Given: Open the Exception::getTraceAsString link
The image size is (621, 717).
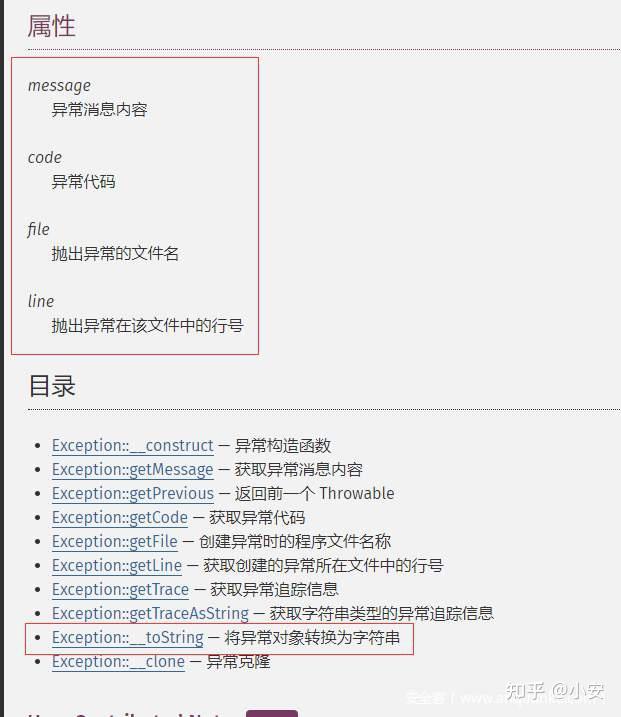Looking at the screenshot, I should [150, 614].
